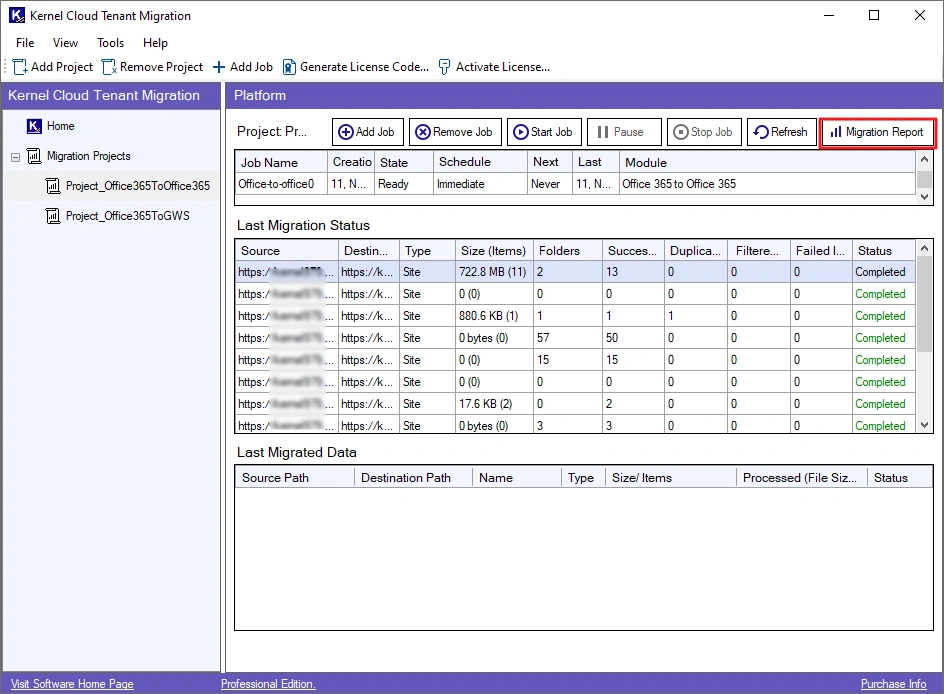Click the Add Job plus icon in top toolbar
Screen dimensions: 944x694
pos(219,67)
